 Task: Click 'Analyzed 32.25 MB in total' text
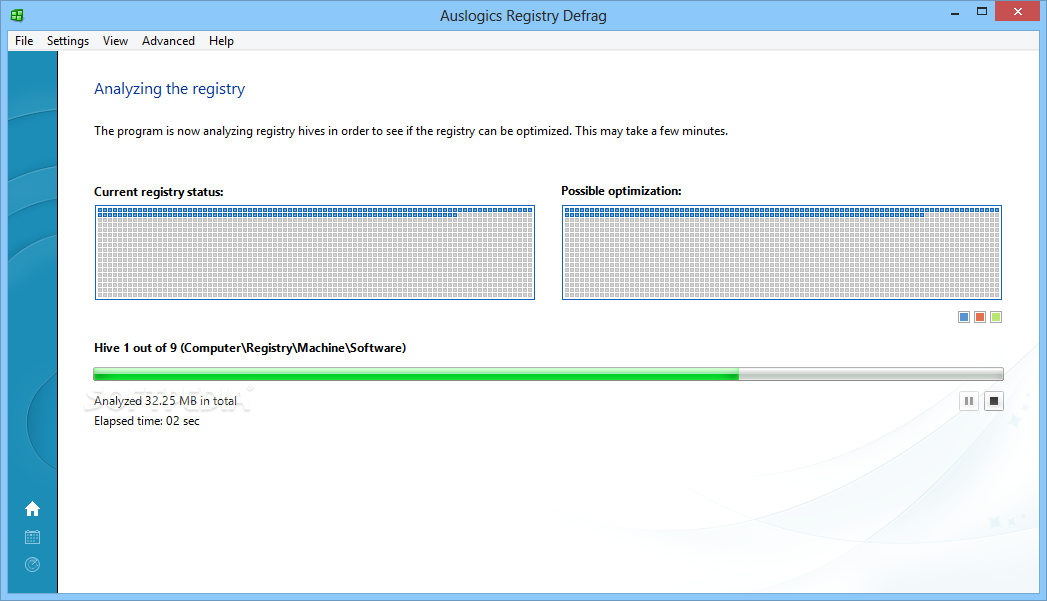[x=165, y=401]
